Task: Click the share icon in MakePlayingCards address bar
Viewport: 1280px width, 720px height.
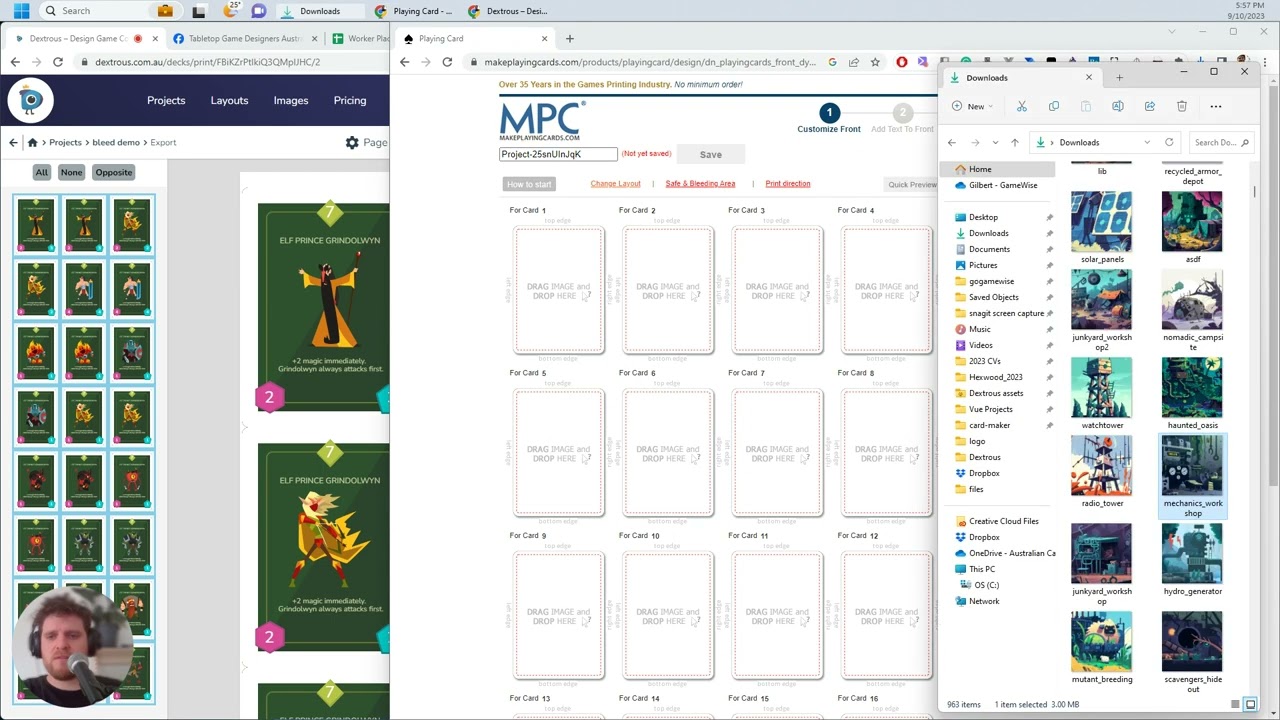Action: (x=853, y=62)
